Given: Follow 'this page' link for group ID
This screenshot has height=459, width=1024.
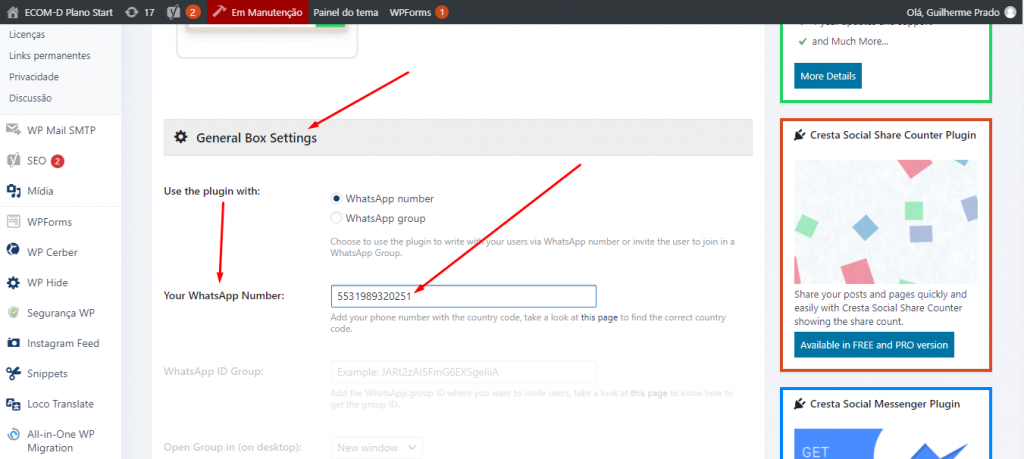Looking at the screenshot, I should click(648, 394).
